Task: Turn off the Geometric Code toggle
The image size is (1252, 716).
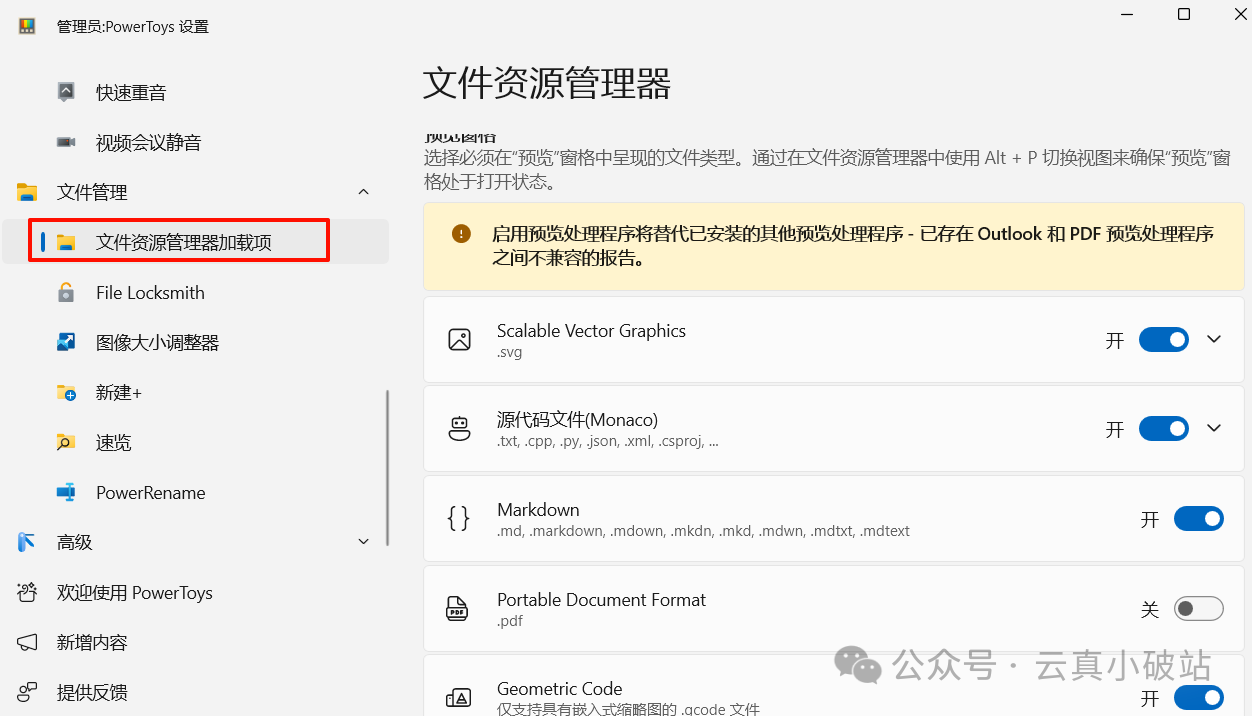Action: click(1199, 697)
